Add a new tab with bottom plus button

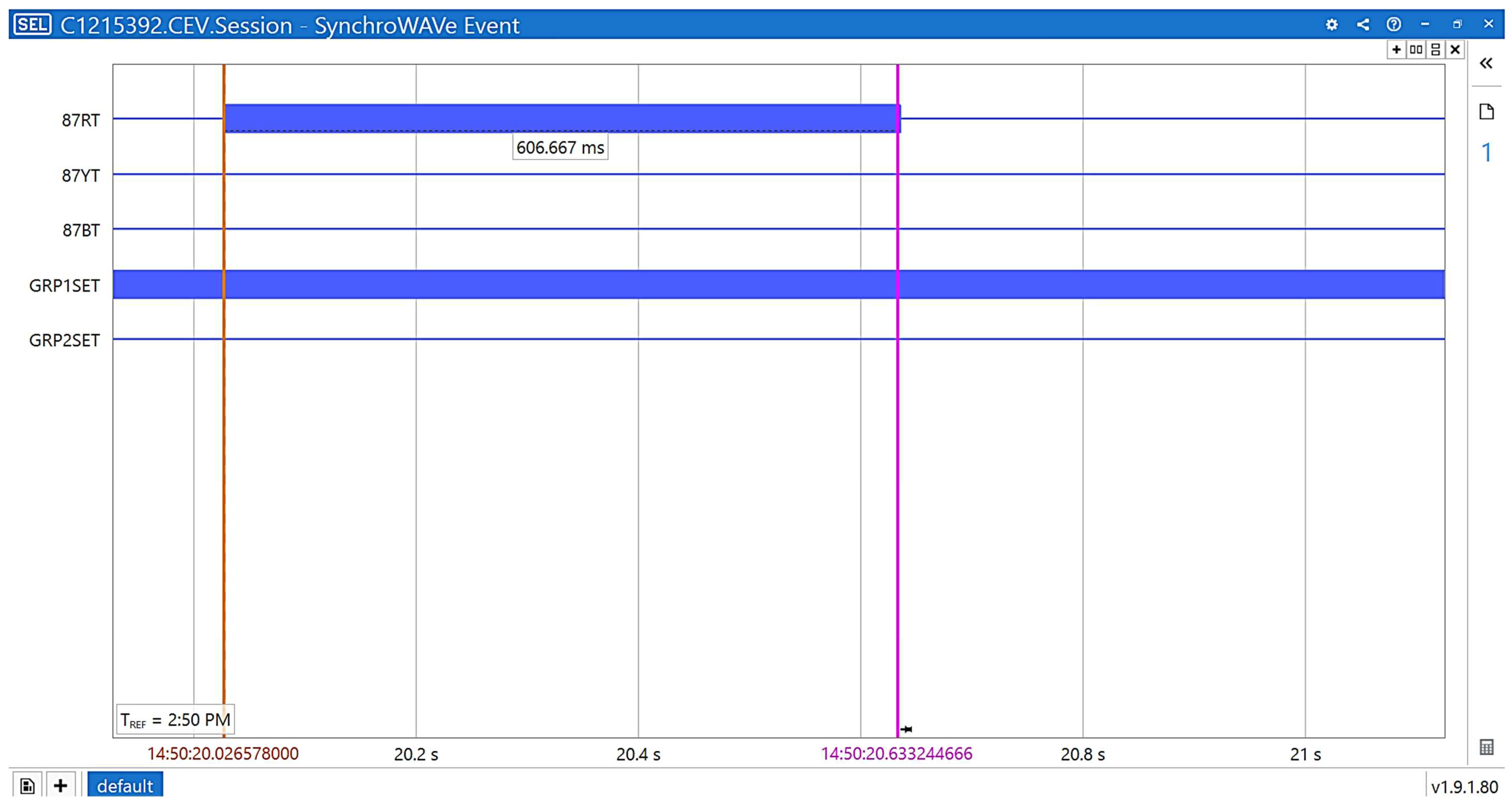[x=60, y=785]
